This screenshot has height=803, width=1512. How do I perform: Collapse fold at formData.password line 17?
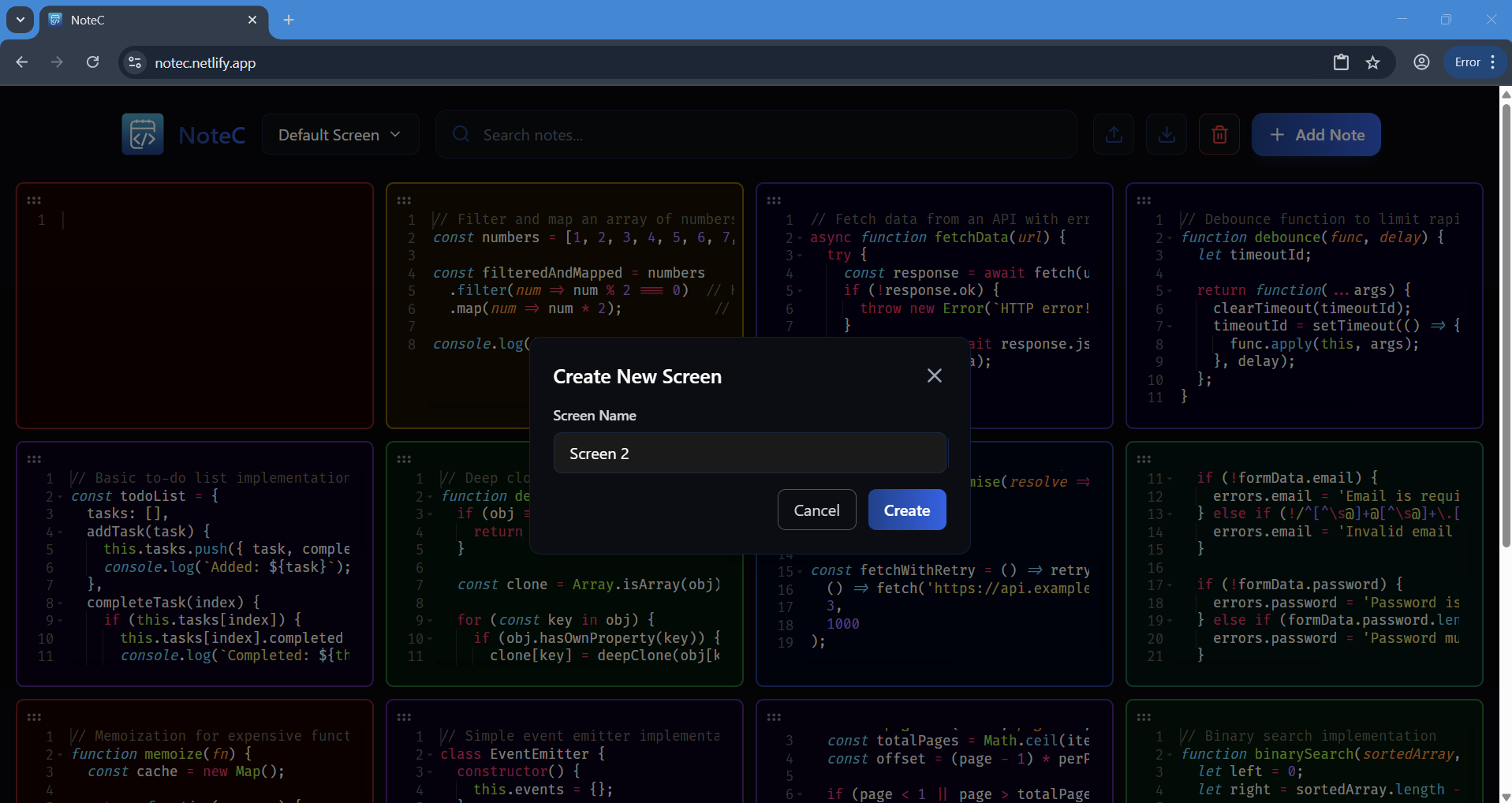tap(1170, 585)
